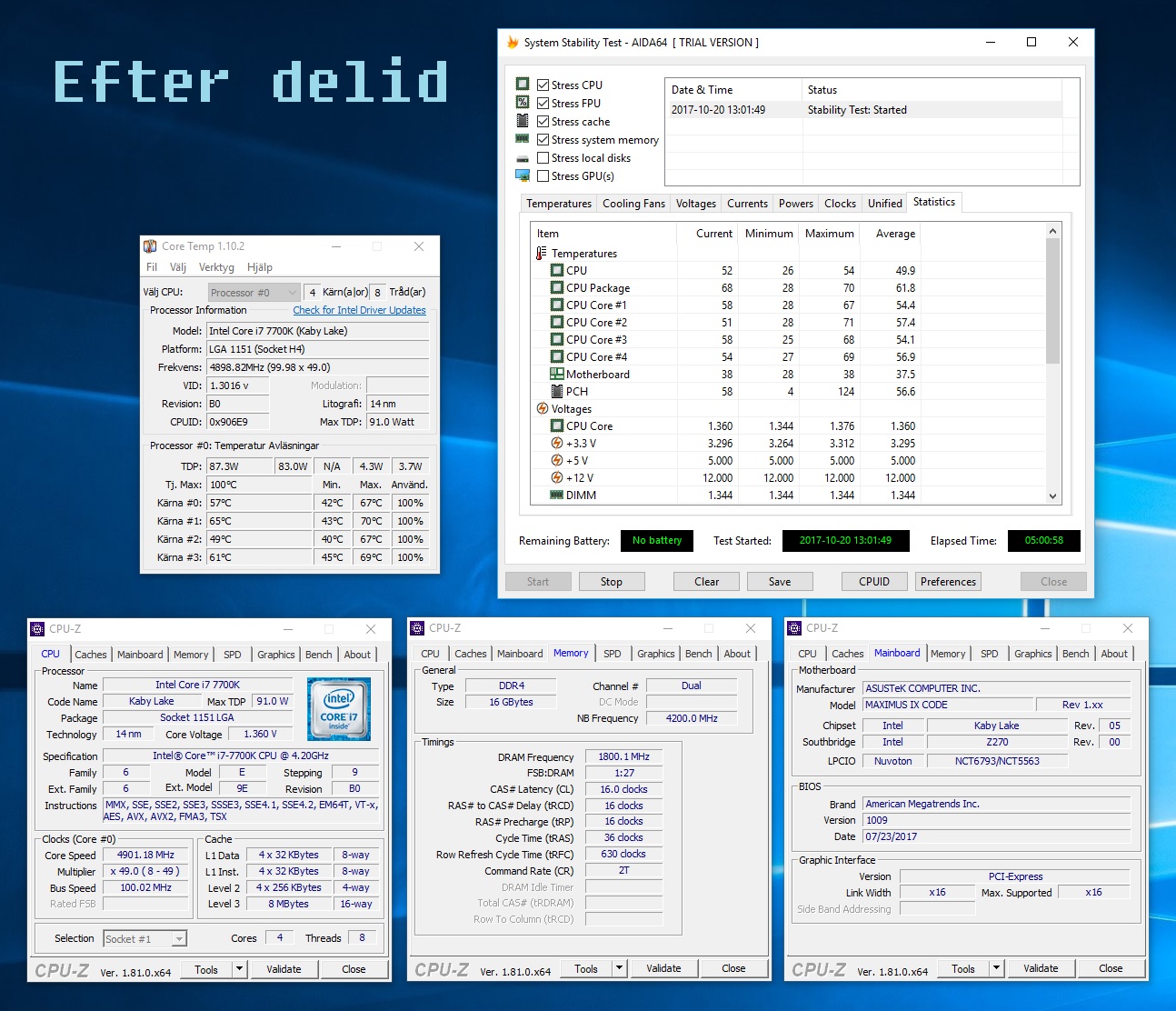Click the DRAM Frequency value field
1176x1011 pixels.
(x=623, y=756)
